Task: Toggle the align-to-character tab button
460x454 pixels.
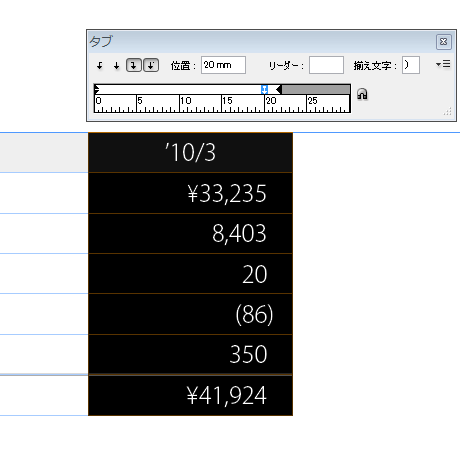Action: click(x=151, y=65)
